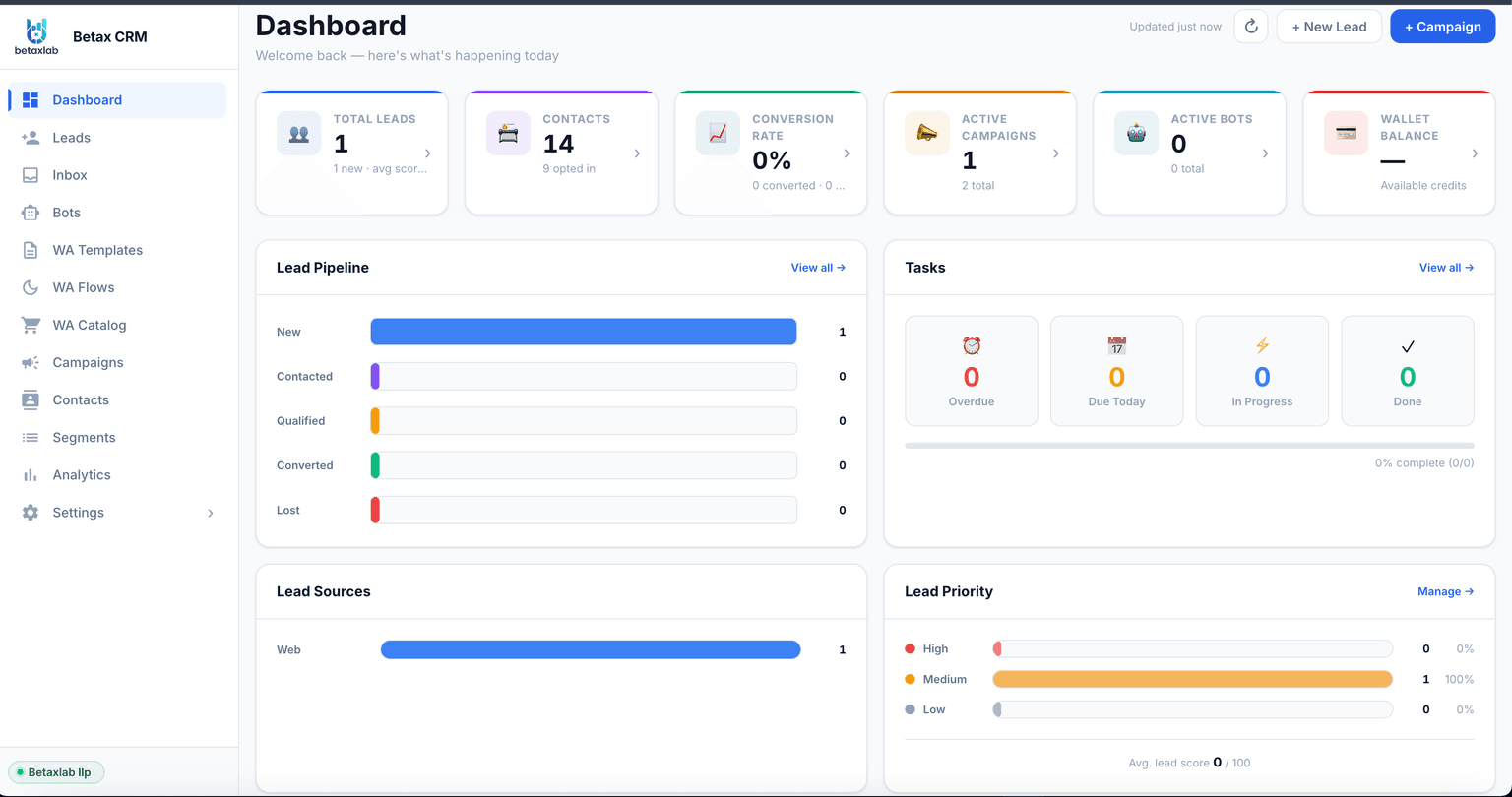Refresh the dashboard with the reload icon
This screenshot has width=1512, height=797.
[1251, 27]
